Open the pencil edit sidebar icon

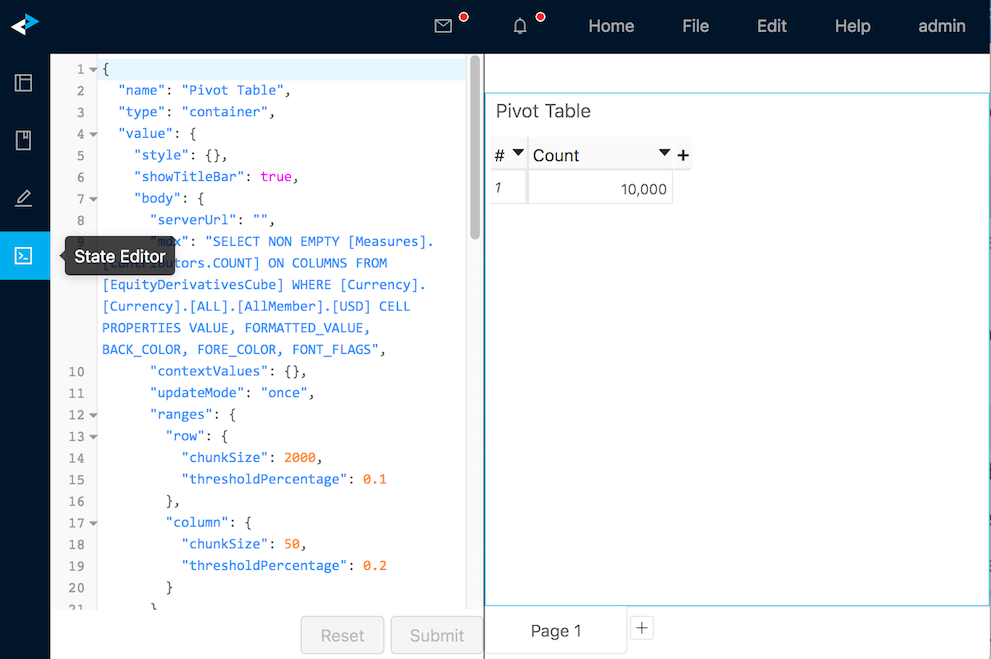(x=23, y=198)
